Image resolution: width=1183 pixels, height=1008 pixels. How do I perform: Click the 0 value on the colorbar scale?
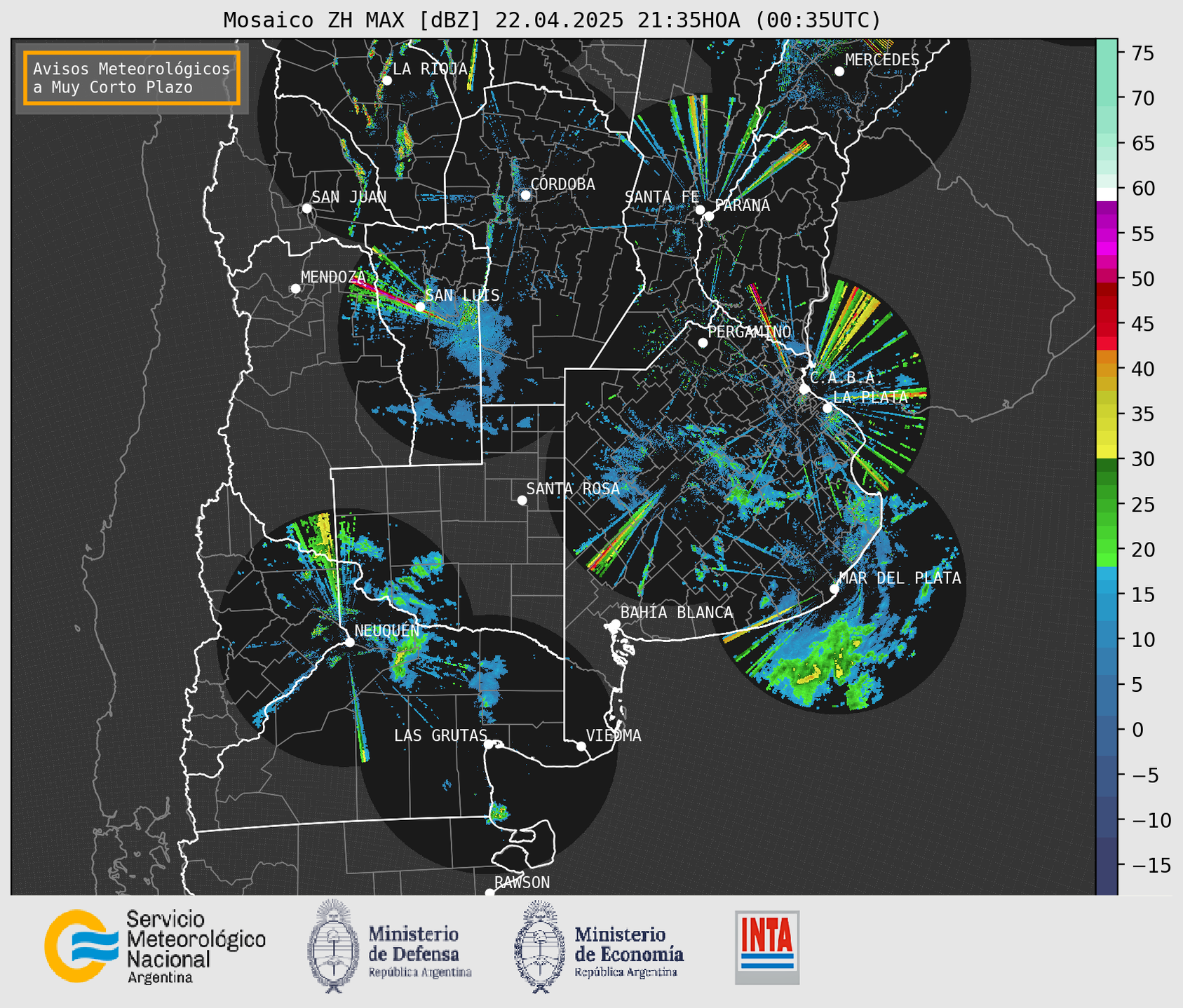coord(1137,730)
